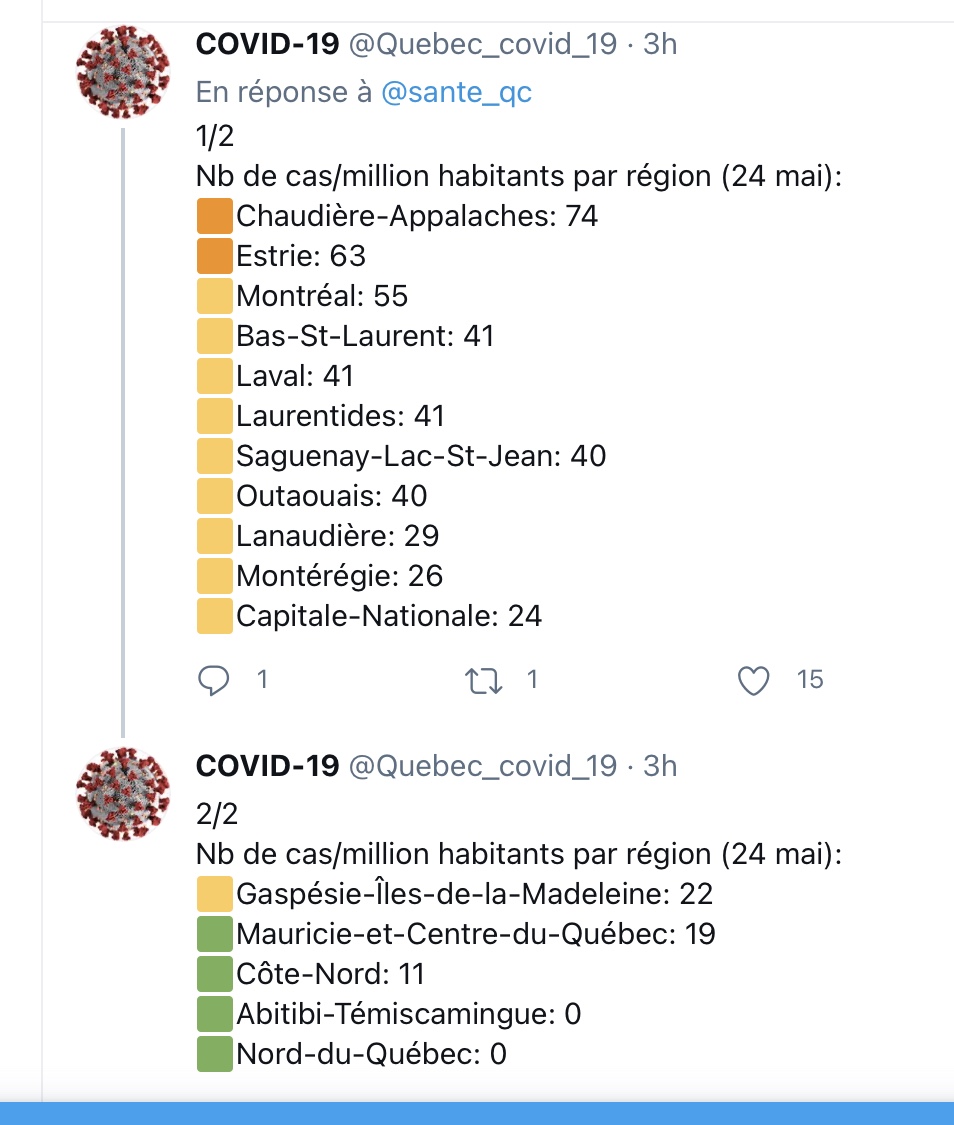Open the @sante_qc profile link
The height and width of the screenshot is (1125, 954).
coord(456,93)
